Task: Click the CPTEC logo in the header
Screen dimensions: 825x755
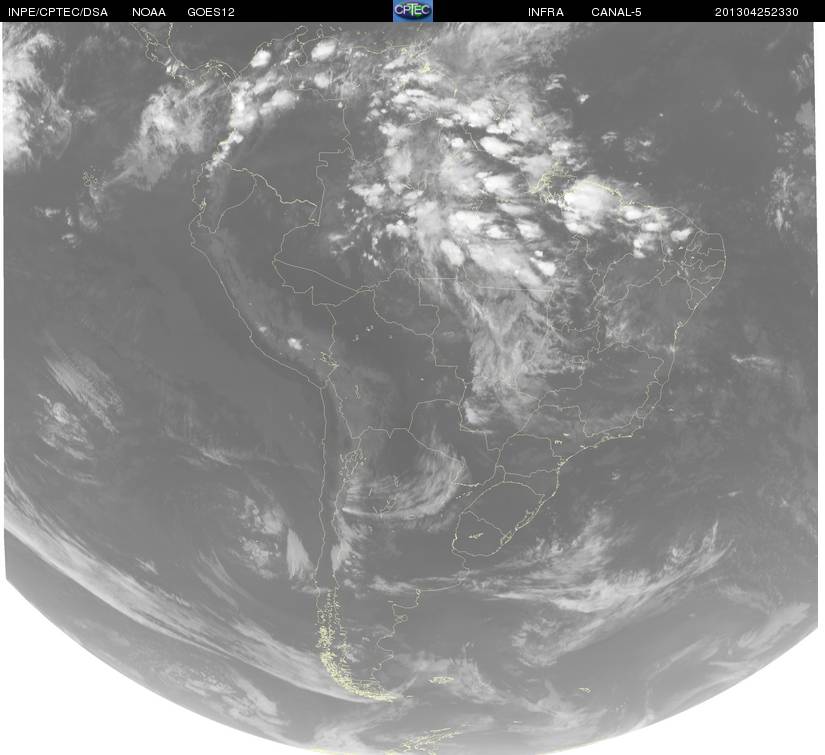Action: pyautogui.click(x=413, y=11)
